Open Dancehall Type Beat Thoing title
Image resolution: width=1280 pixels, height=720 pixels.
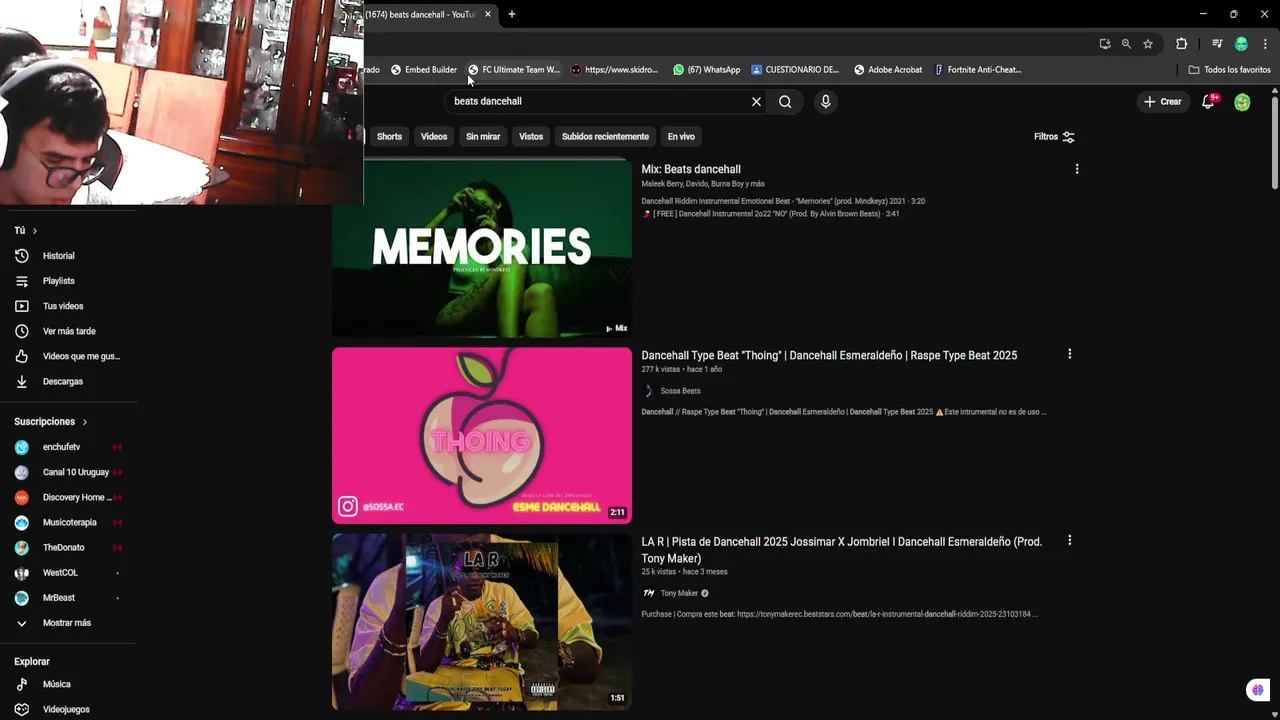(x=829, y=355)
